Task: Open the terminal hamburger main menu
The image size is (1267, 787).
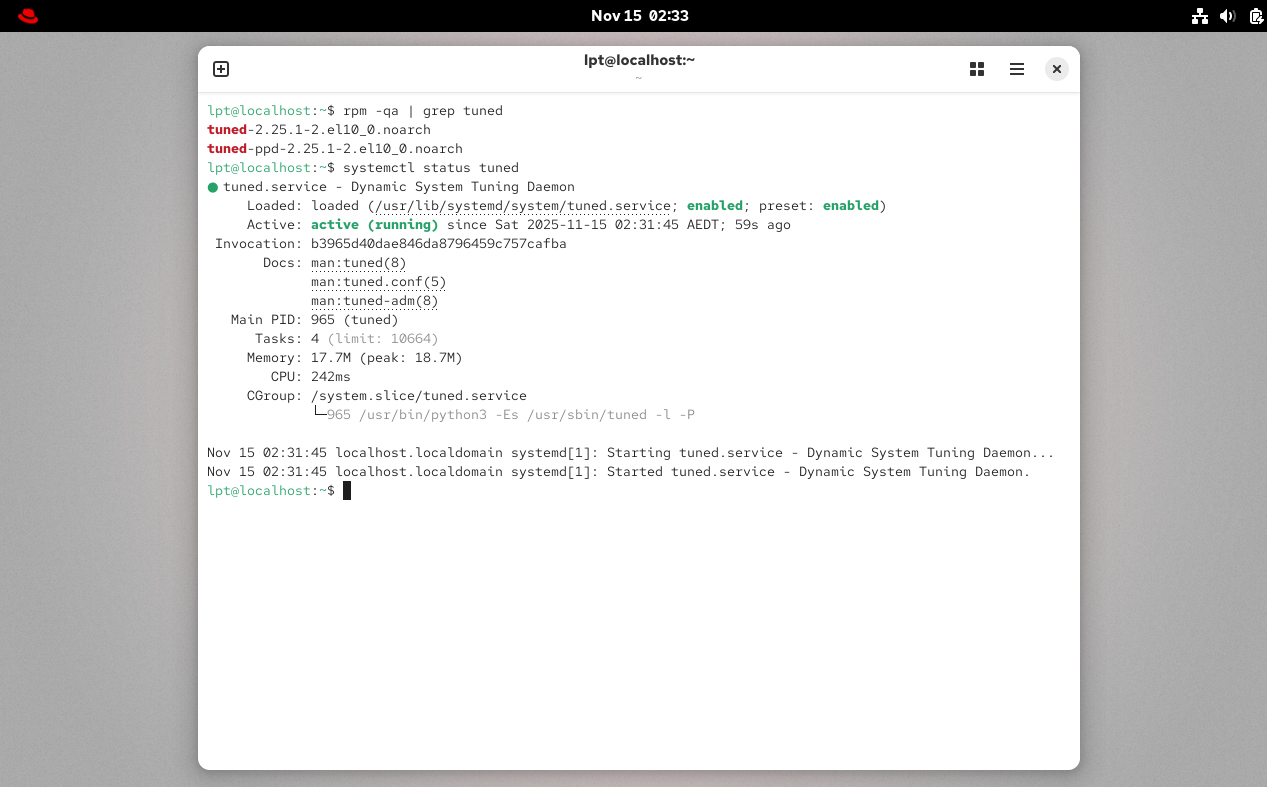Action: click(1016, 69)
